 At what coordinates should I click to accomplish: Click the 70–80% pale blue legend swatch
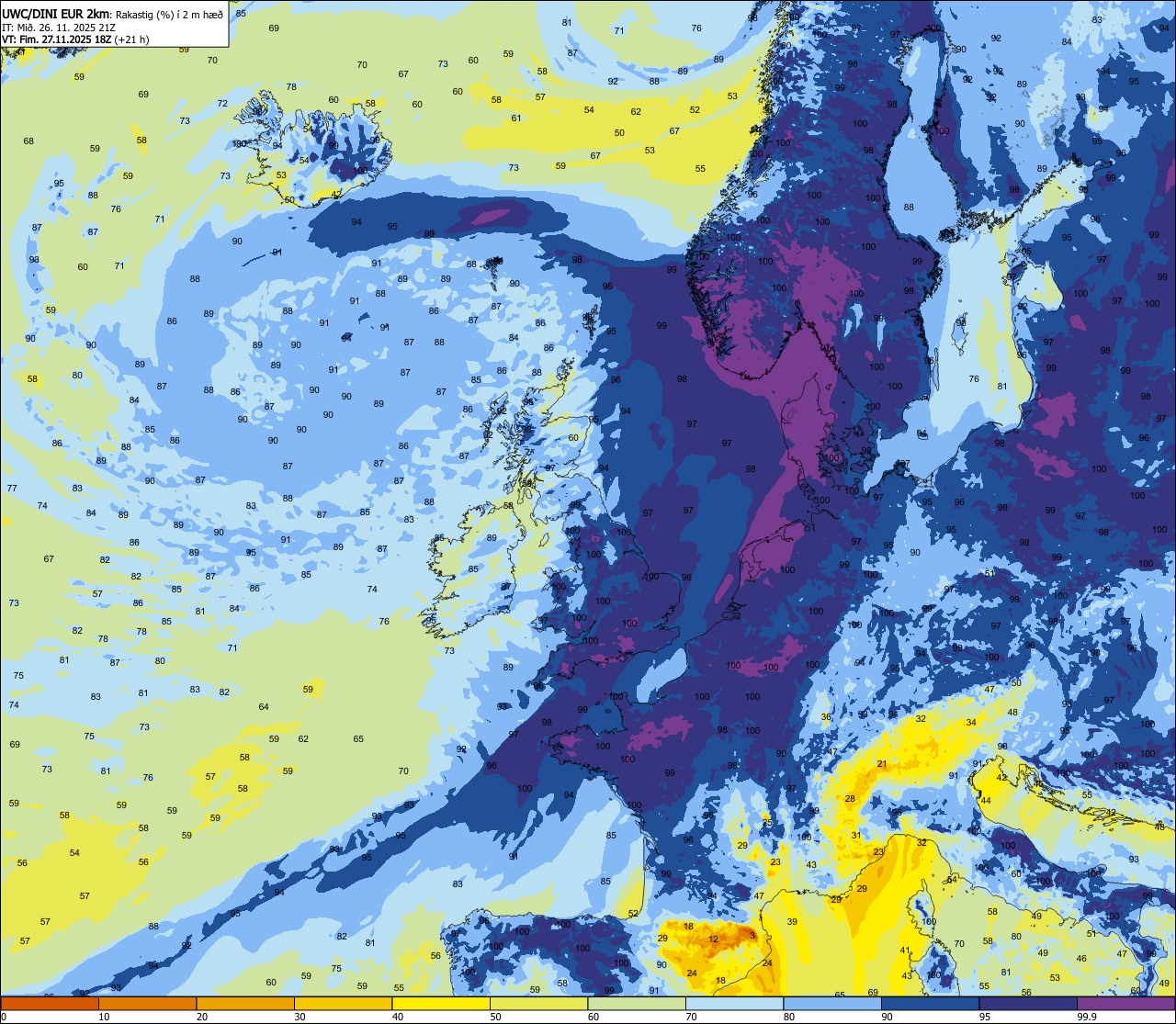[x=734, y=1003]
